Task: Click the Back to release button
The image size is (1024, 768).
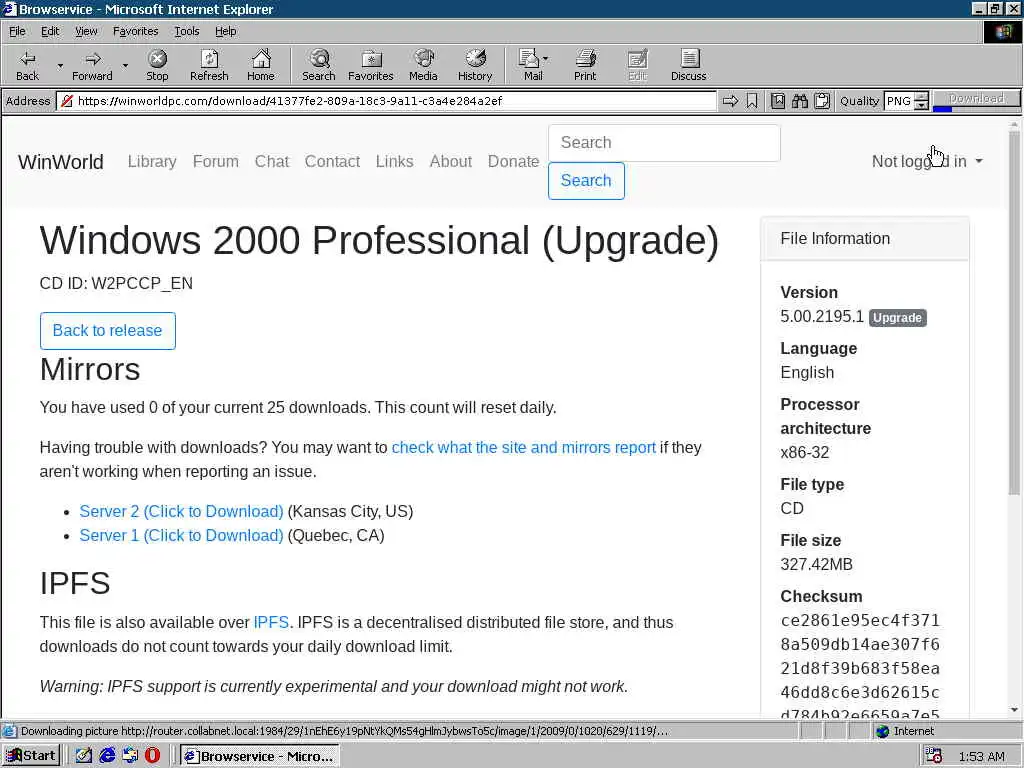Action: (x=108, y=330)
